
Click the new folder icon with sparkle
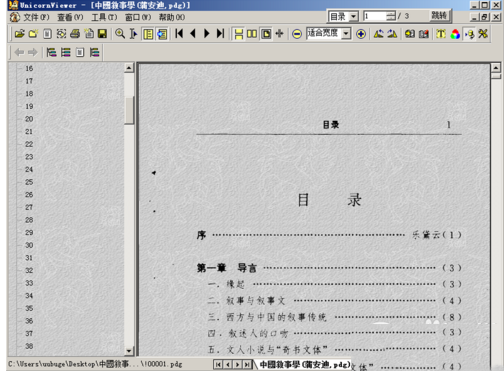(x=33, y=34)
